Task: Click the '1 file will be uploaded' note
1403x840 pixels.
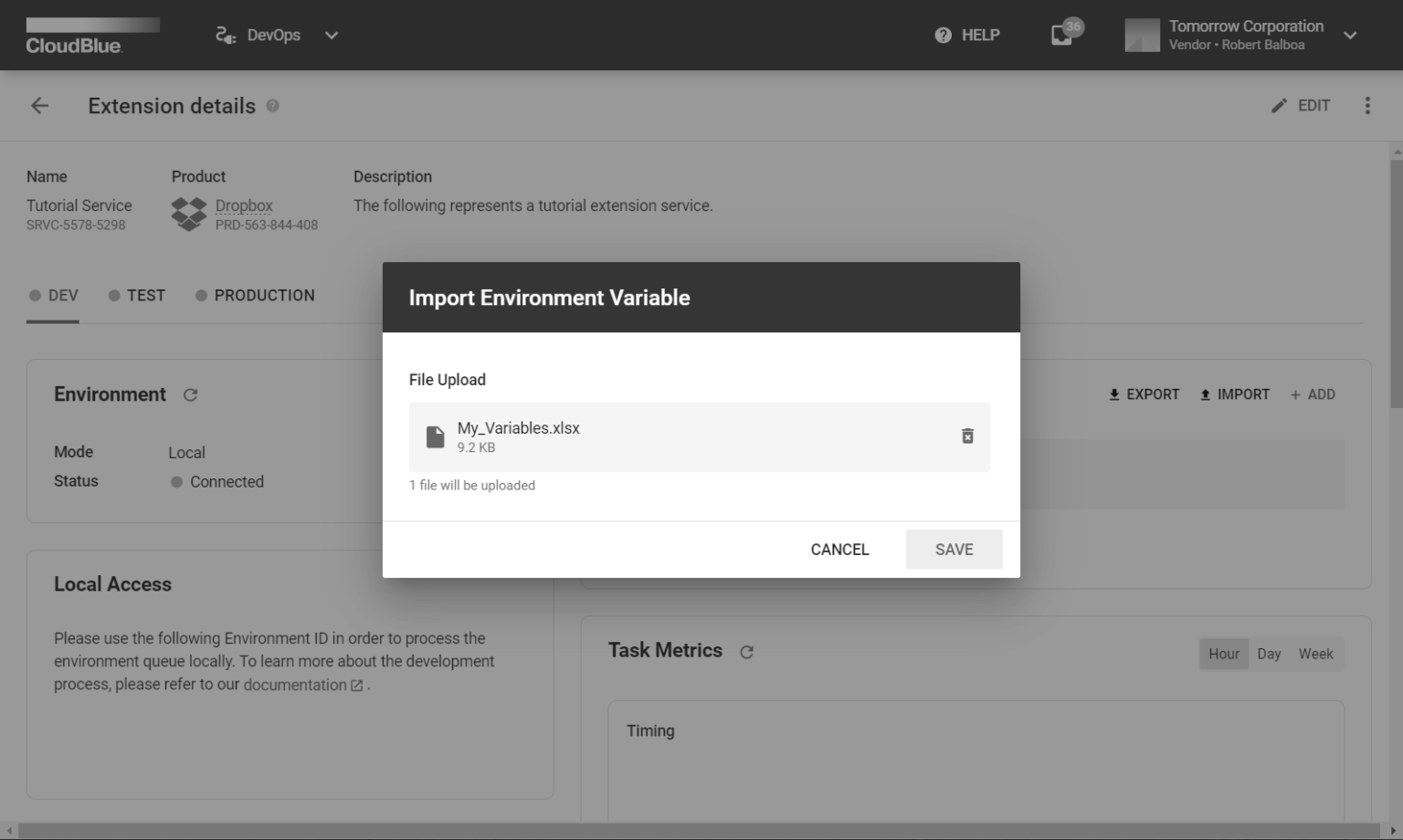Action: click(472, 486)
